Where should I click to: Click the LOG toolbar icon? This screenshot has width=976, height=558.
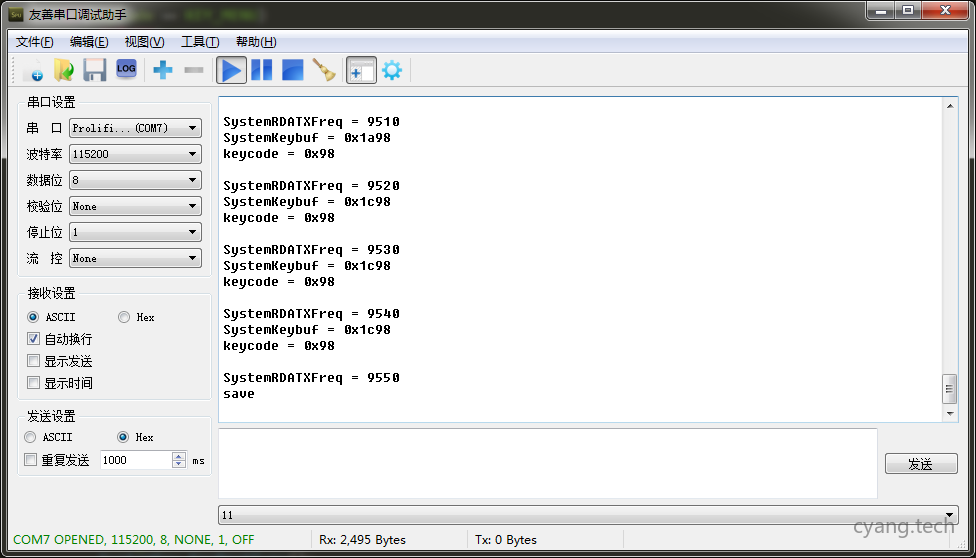[126, 70]
